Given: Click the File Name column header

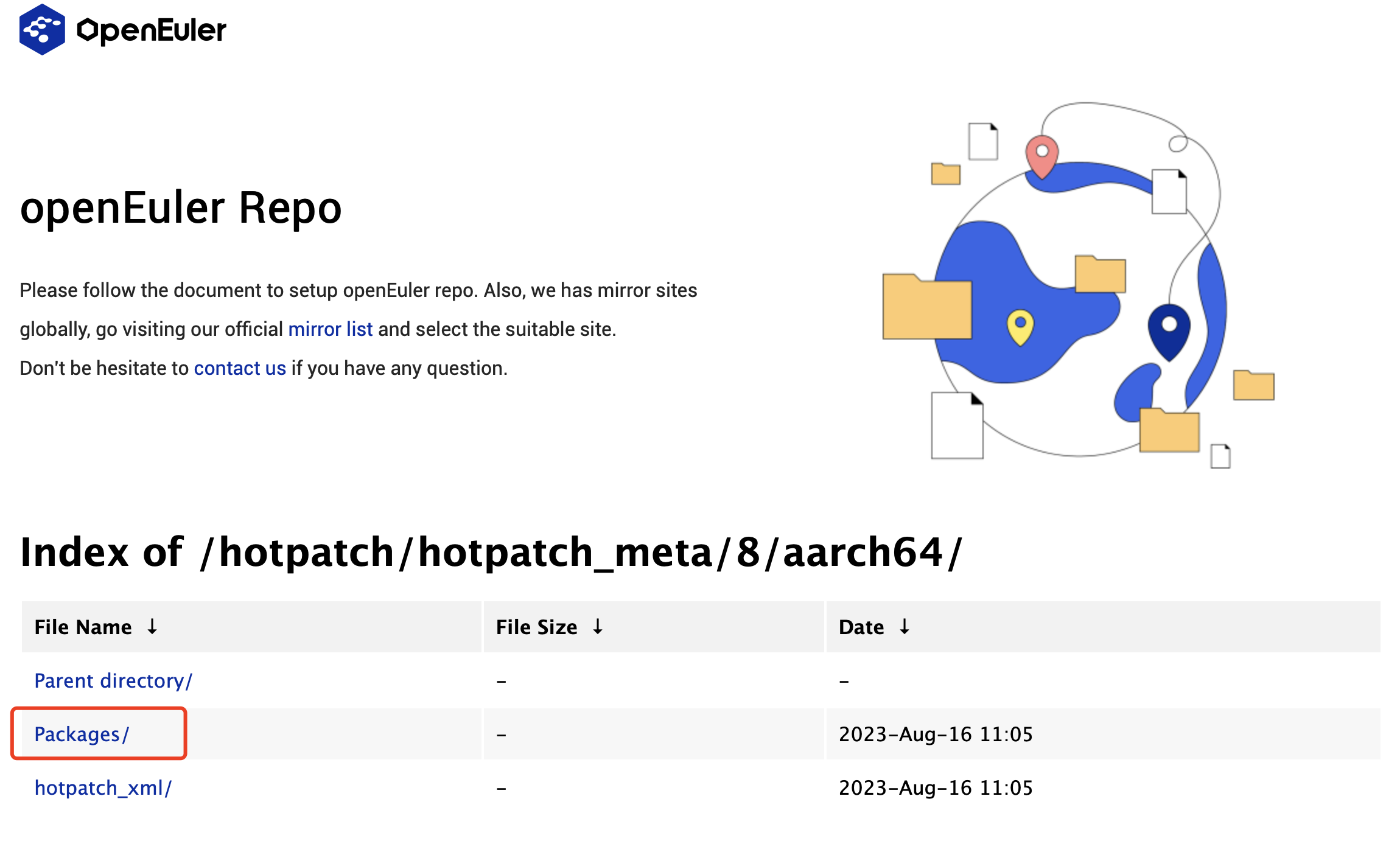Looking at the screenshot, I should pyautogui.click(x=83, y=627).
